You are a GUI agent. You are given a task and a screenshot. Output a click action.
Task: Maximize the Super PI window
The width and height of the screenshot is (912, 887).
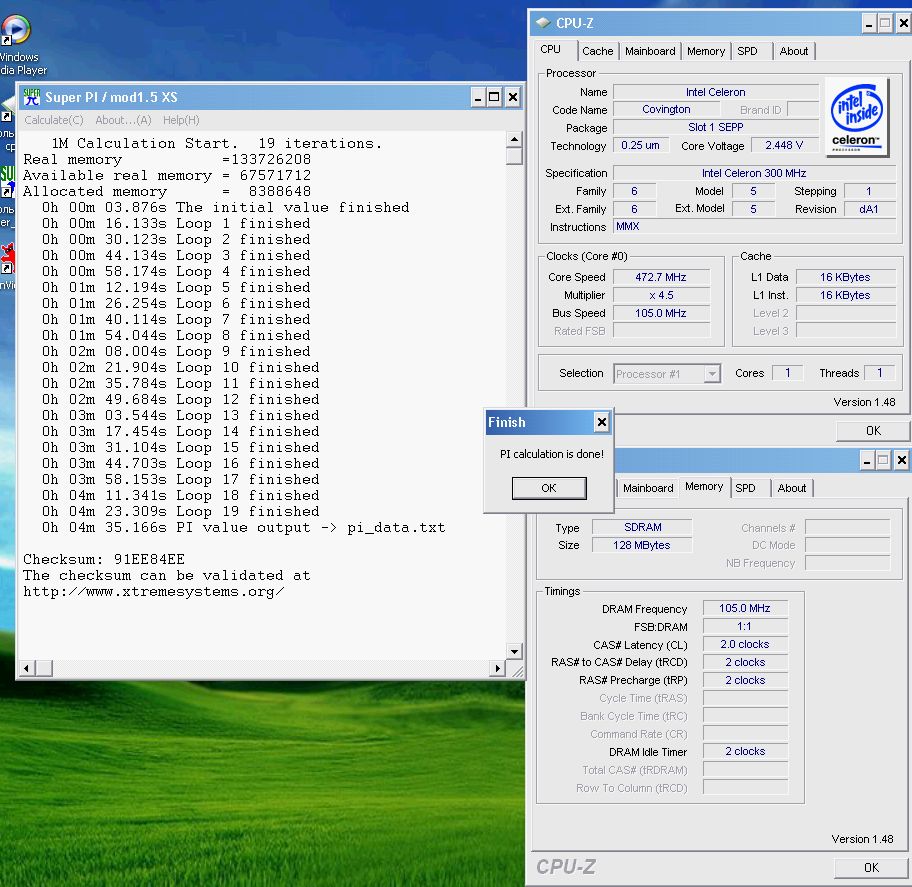click(x=494, y=97)
